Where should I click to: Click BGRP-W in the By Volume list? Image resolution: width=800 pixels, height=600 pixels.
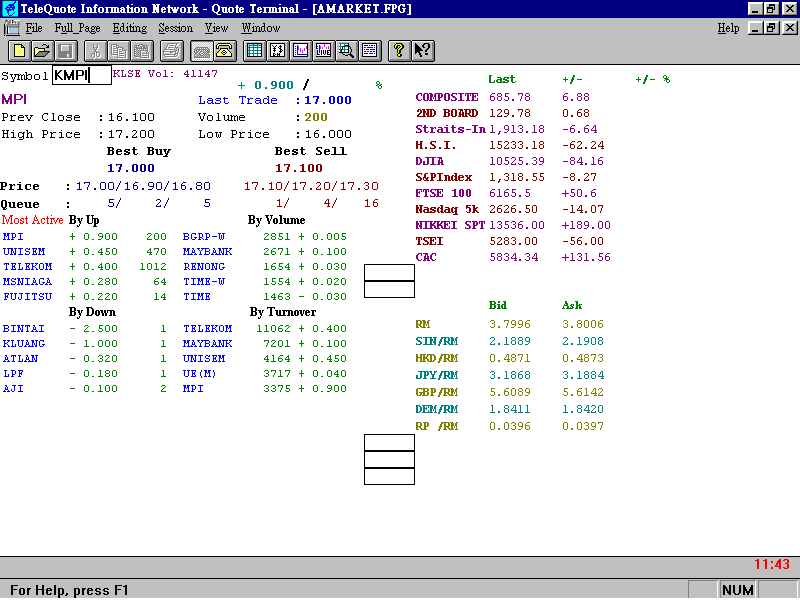[204, 237]
